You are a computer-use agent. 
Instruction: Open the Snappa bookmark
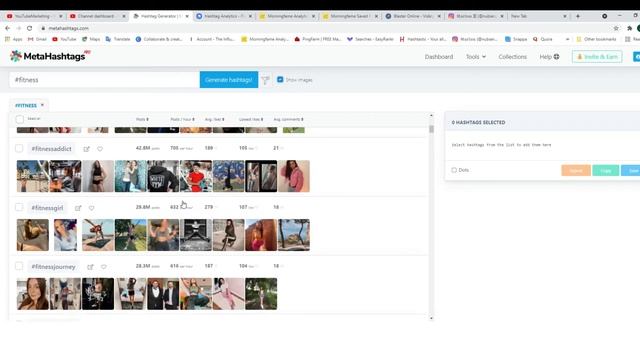pos(516,39)
